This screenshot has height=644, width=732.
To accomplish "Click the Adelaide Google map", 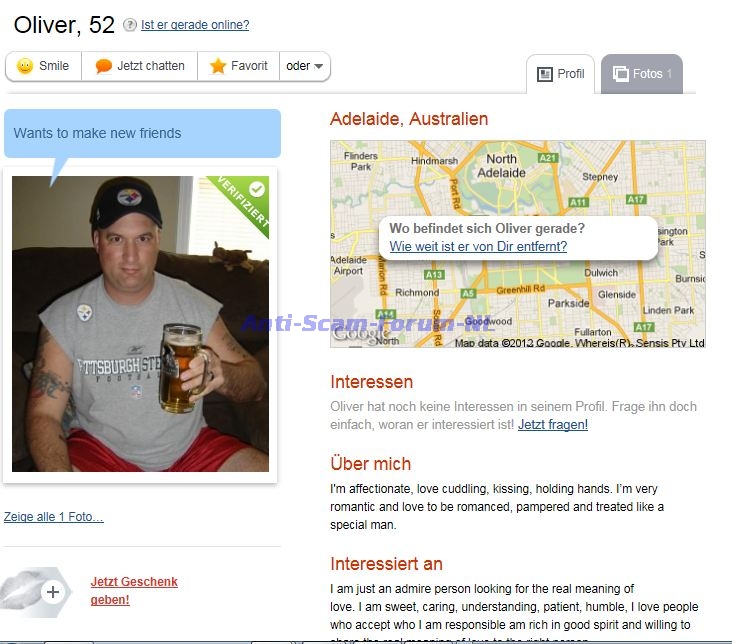I will 518,244.
